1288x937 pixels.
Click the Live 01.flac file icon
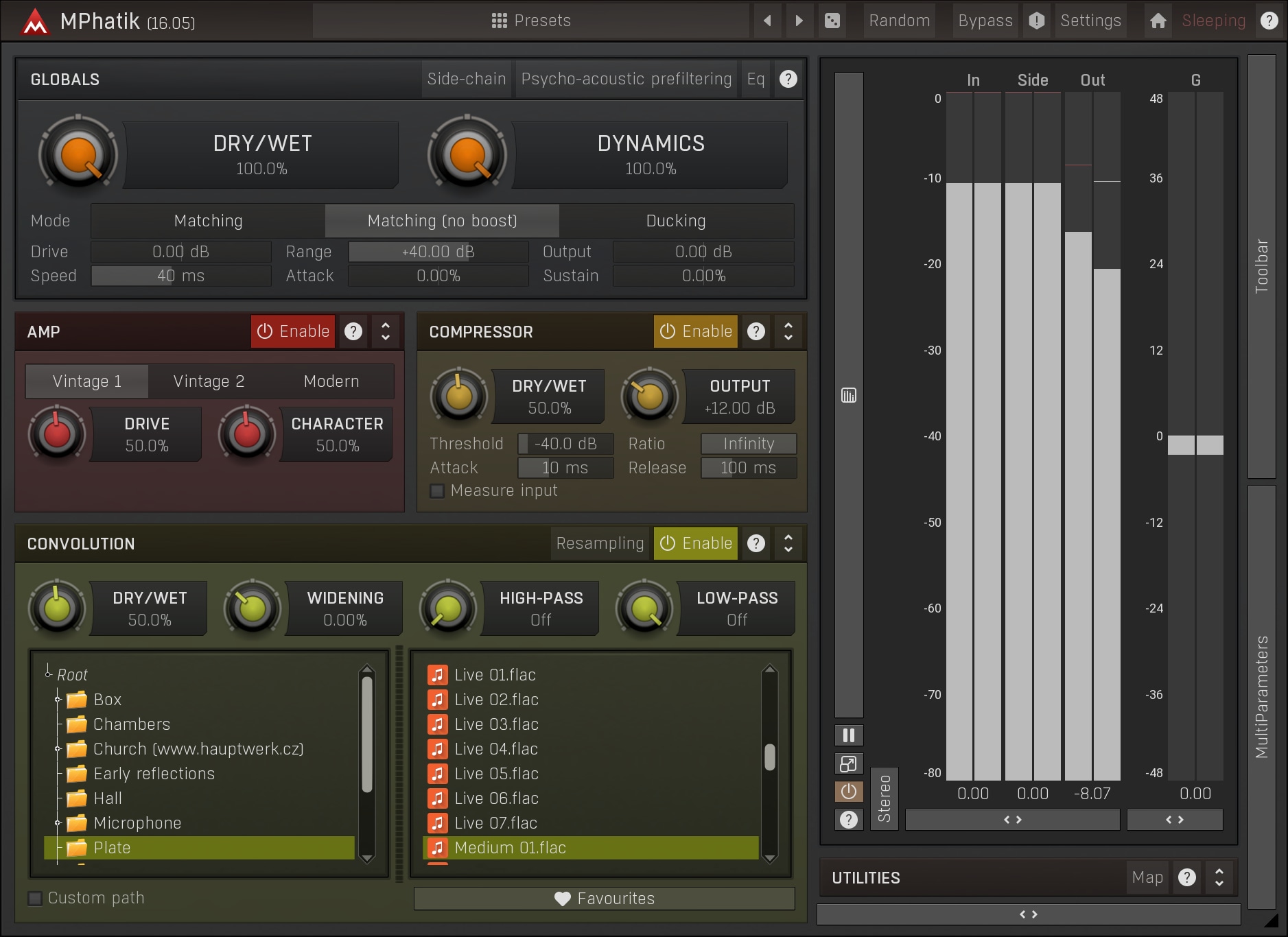click(x=438, y=675)
